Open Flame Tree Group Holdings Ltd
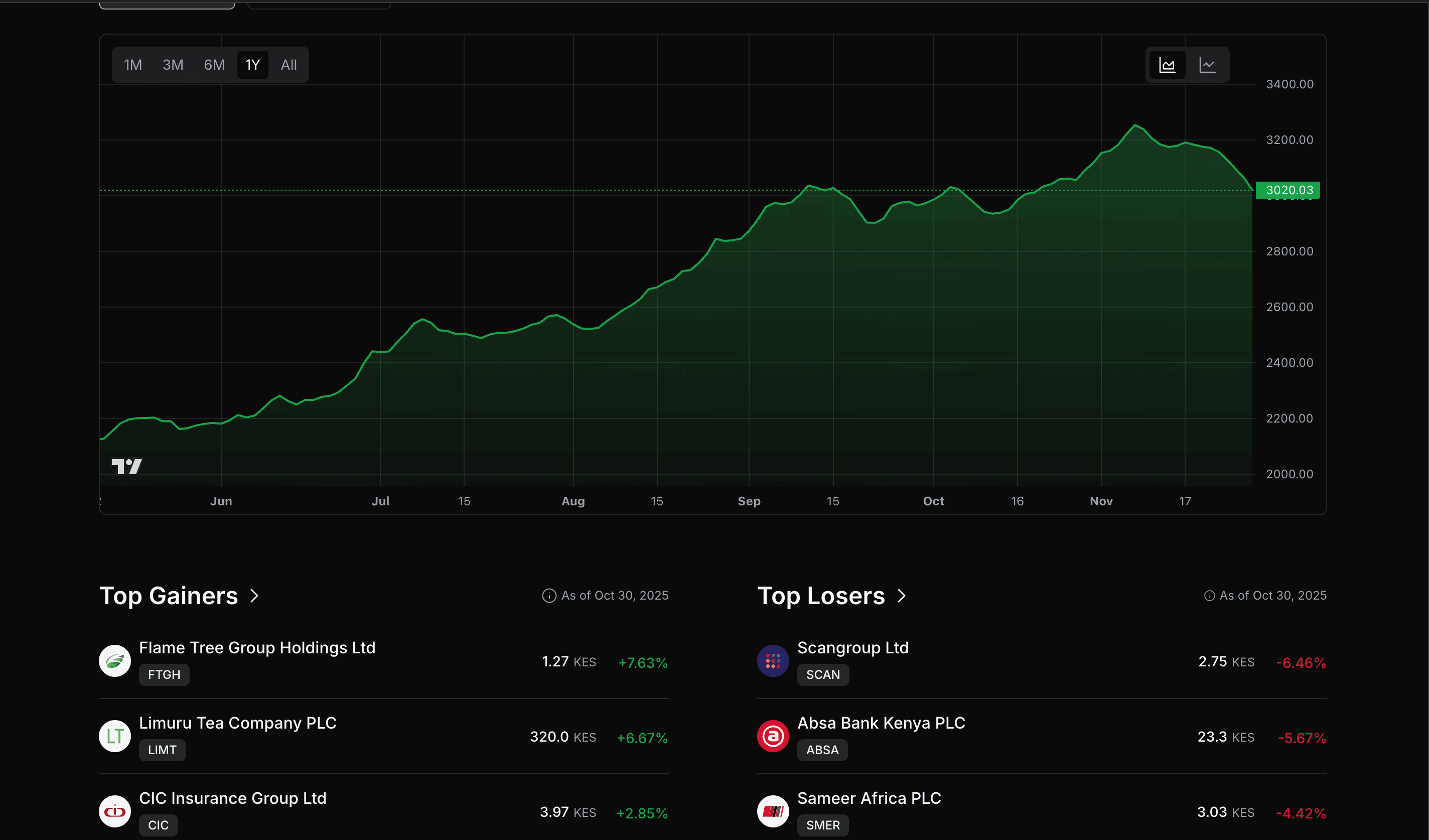1429x840 pixels. pyautogui.click(x=257, y=648)
